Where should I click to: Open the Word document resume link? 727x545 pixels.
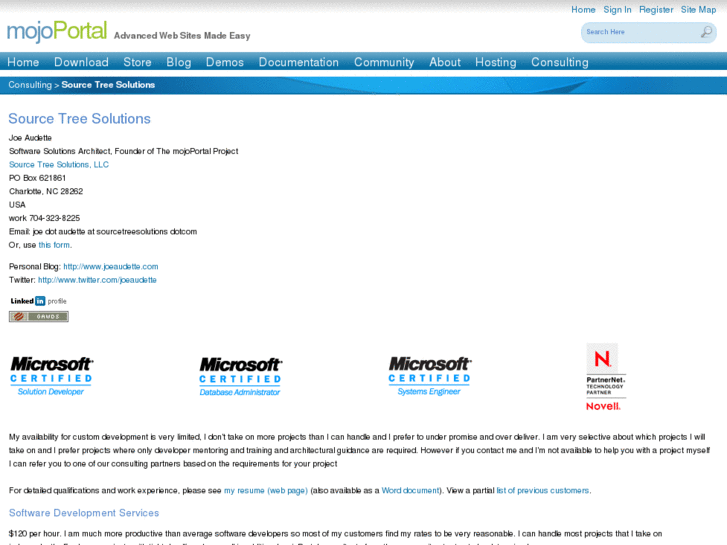(x=410, y=491)
